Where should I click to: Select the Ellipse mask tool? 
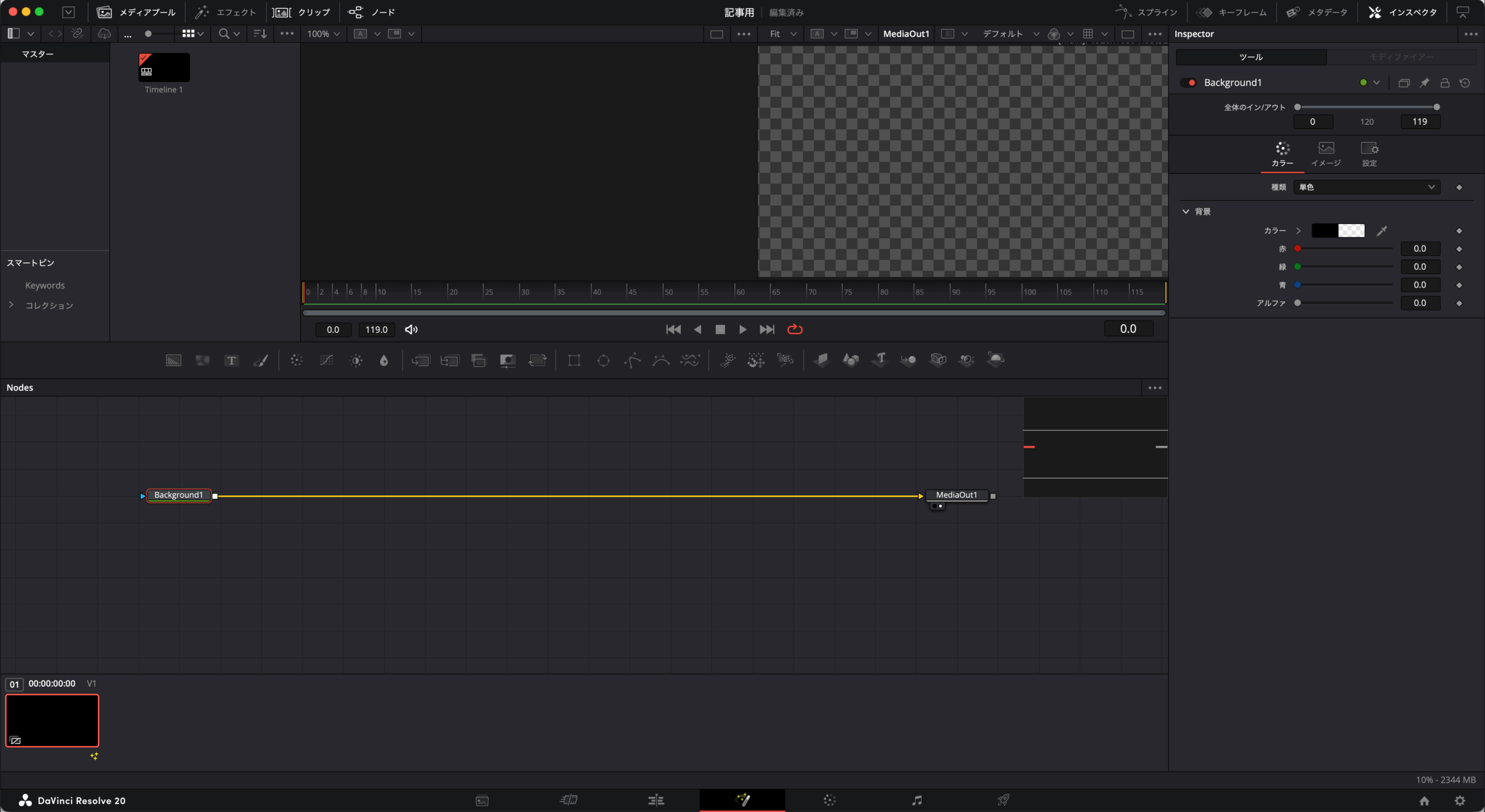pyautogui.click(x=603, y=361)
